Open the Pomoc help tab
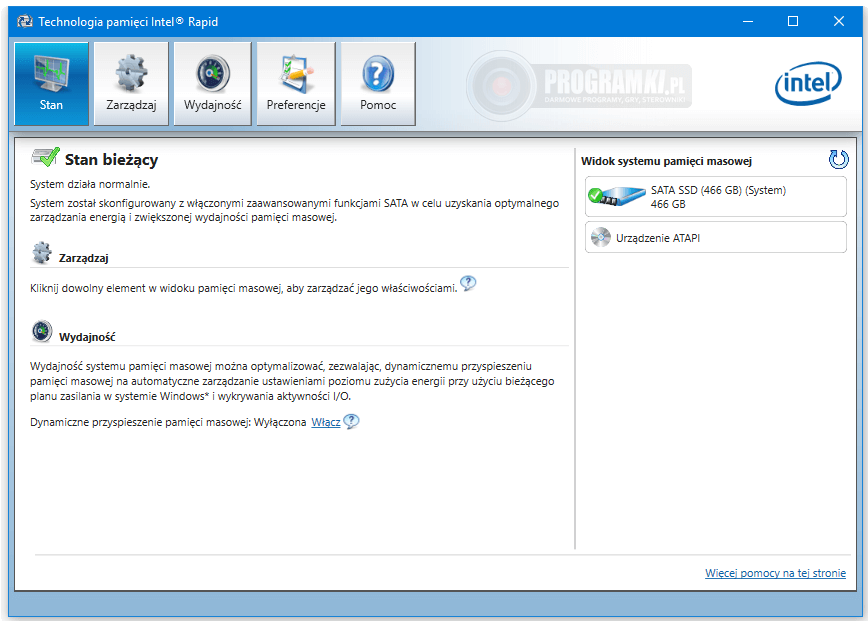This screenshot has width=868, height=621. pyautogui.click(x=378, y=84)
